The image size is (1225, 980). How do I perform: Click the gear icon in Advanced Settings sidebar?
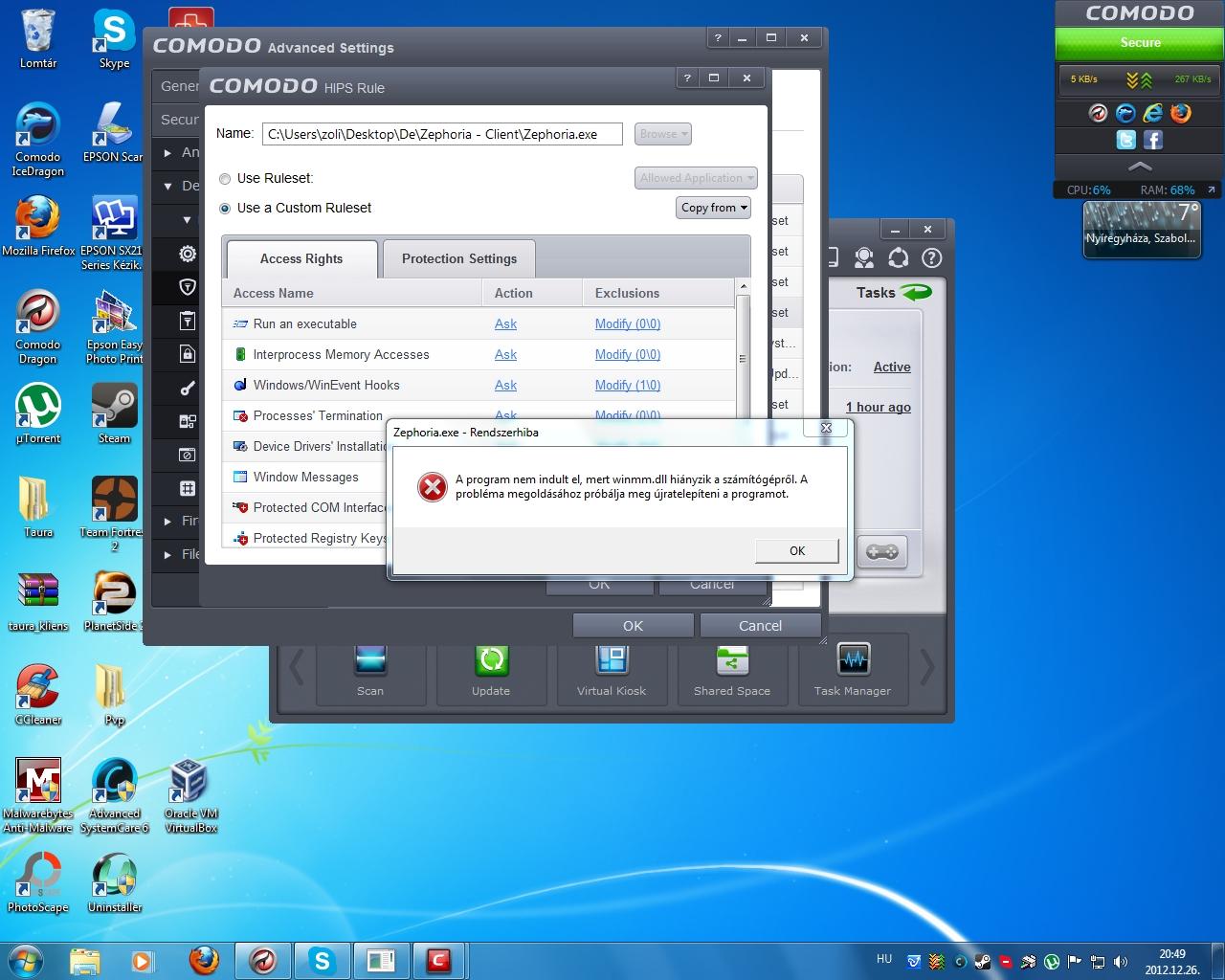click(188, 254)
